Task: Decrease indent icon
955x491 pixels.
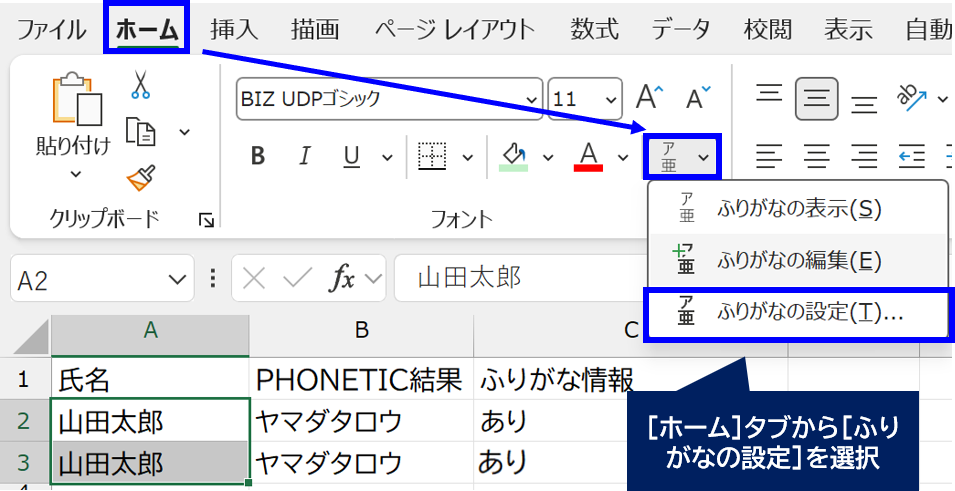Action: (x=911, y=157)
